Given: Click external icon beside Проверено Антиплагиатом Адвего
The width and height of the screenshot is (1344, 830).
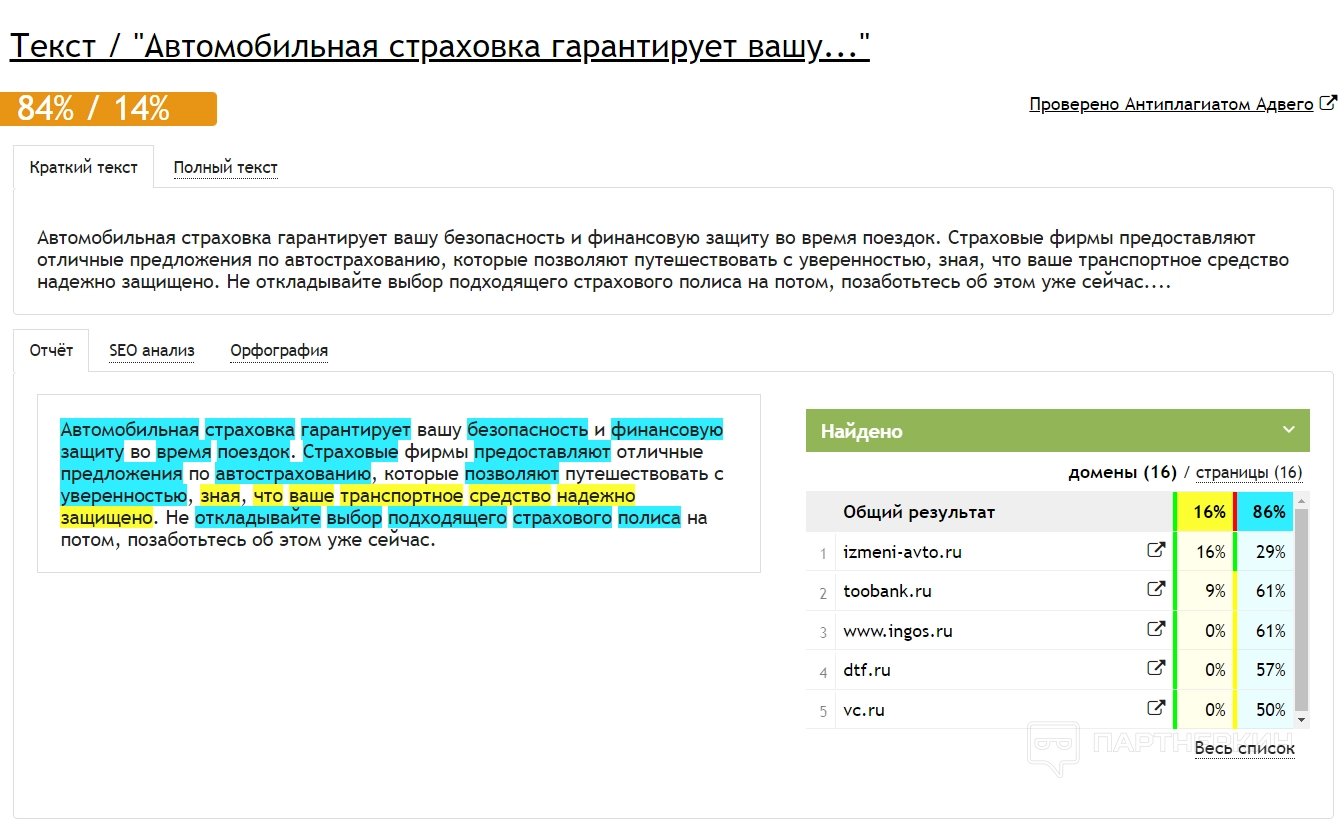Looking at the screenshot, I should [x=1328, y=103].
